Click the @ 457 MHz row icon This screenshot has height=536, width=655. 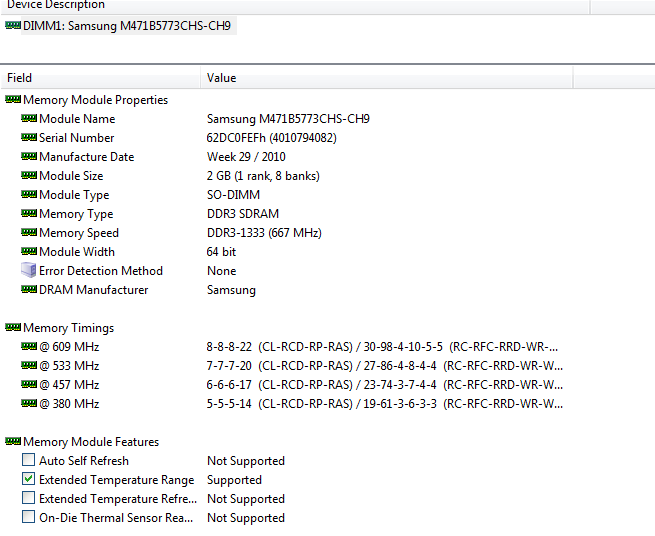click(29, 384)
